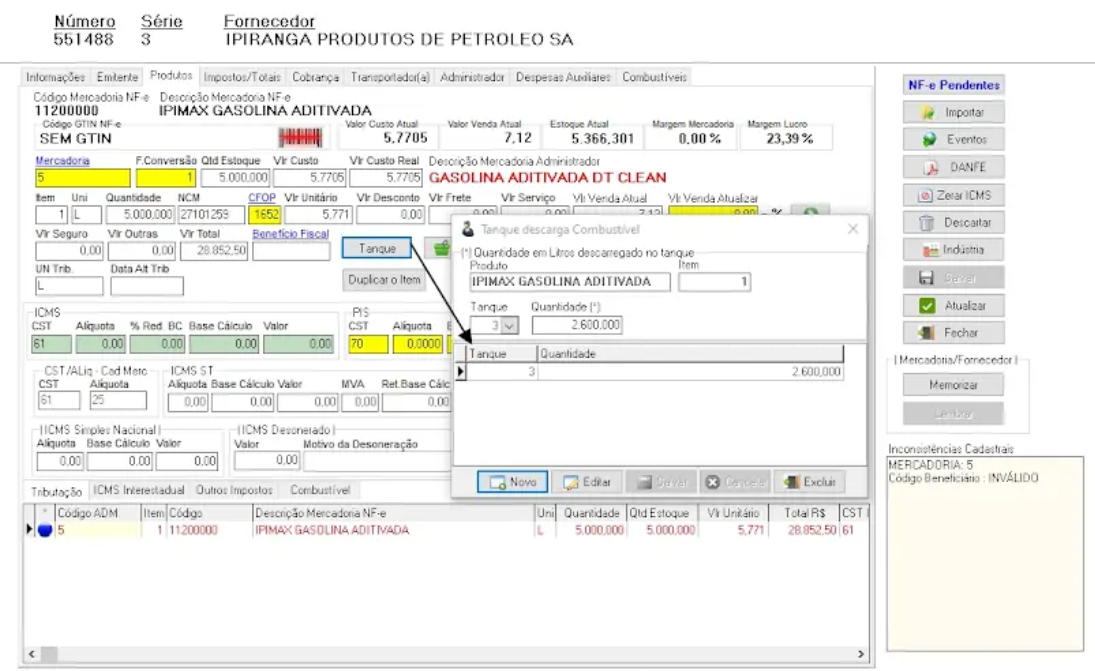Click the Inconsistências Cadastrais text box
Image resolution: width=1095 pixels, height=671 pixels.
(x=985, y=554)
